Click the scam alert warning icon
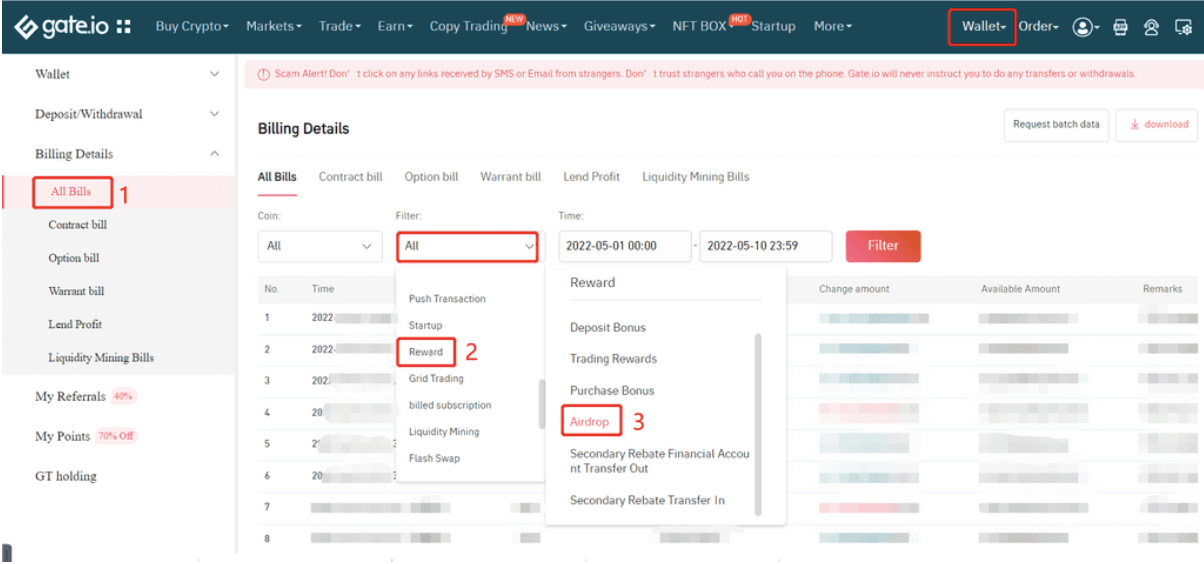The image size is (1204, 564). click(263, 75)
